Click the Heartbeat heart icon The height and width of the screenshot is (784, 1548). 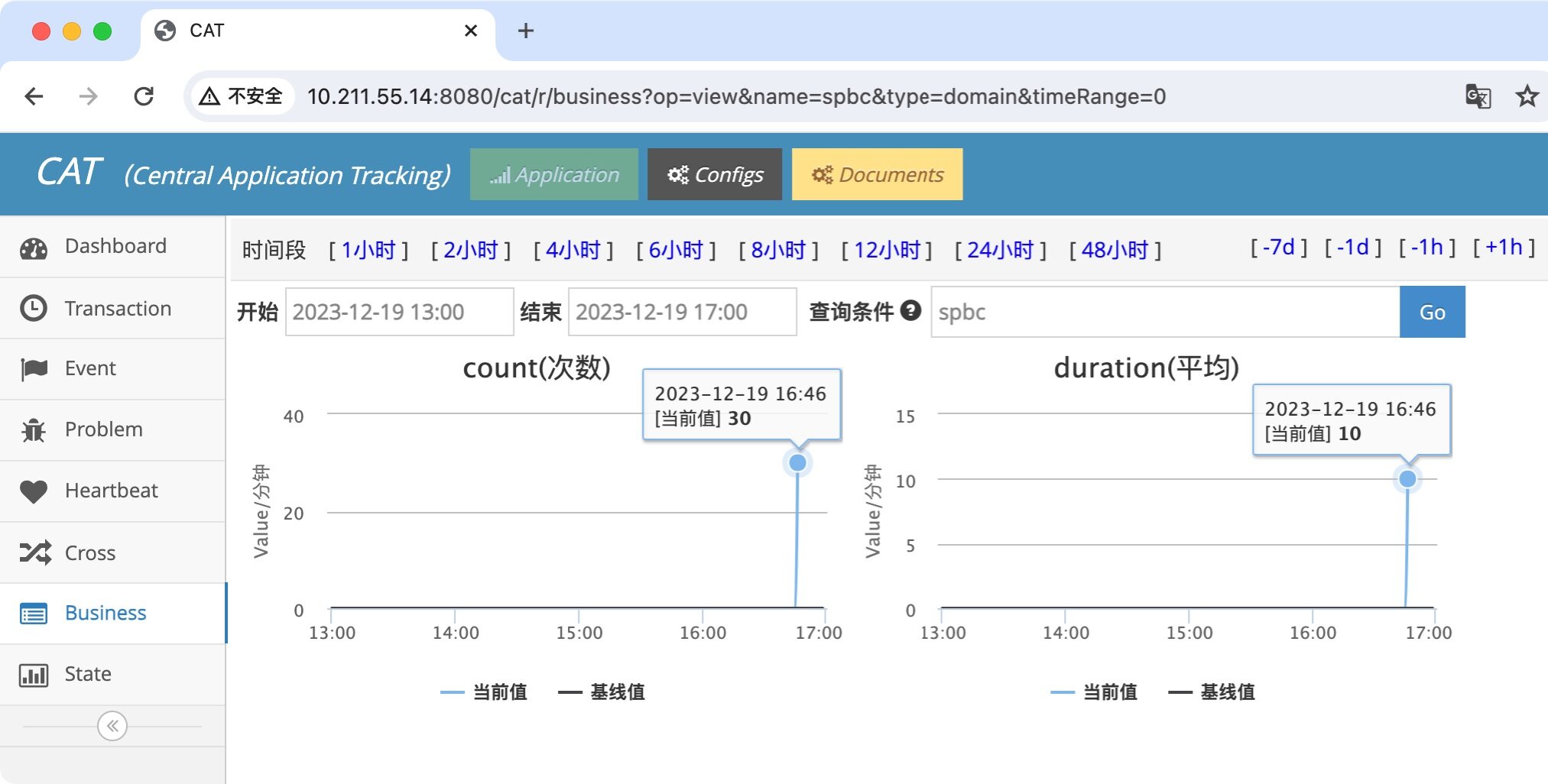click(x=34, y=491)
